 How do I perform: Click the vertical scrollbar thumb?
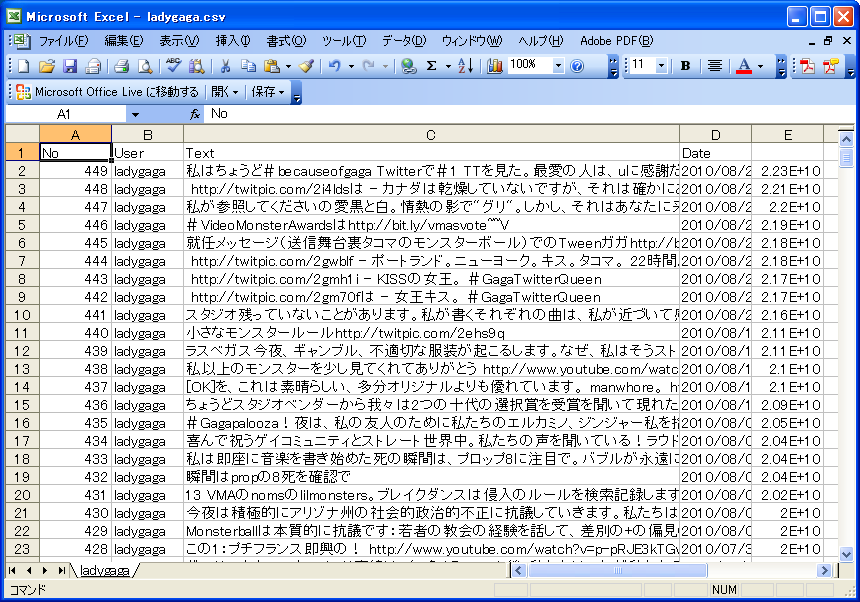(x=846, y=158)
